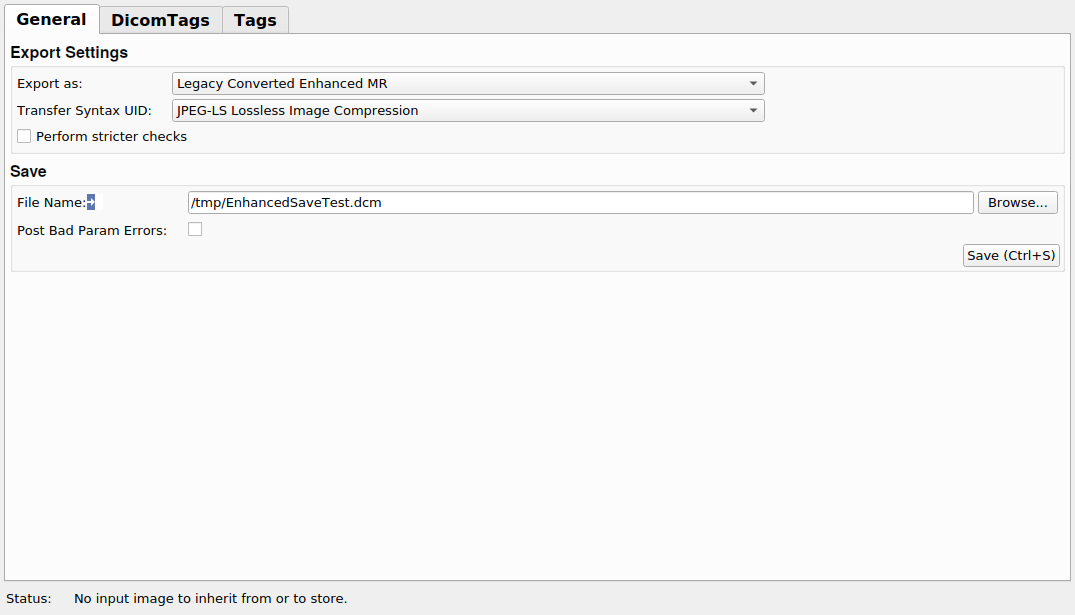Click the Save (Ctrl+S) button
This screenshot has width=1075, height=615.
pos(1011,256)
